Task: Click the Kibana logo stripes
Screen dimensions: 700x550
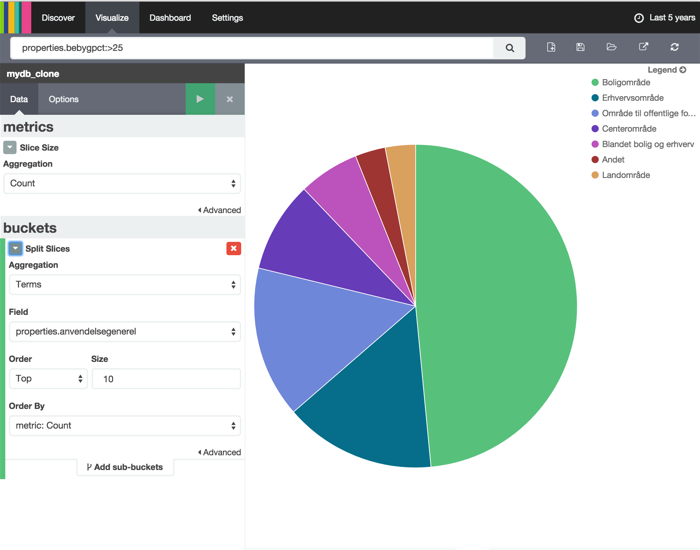Action: coord(16,17)
